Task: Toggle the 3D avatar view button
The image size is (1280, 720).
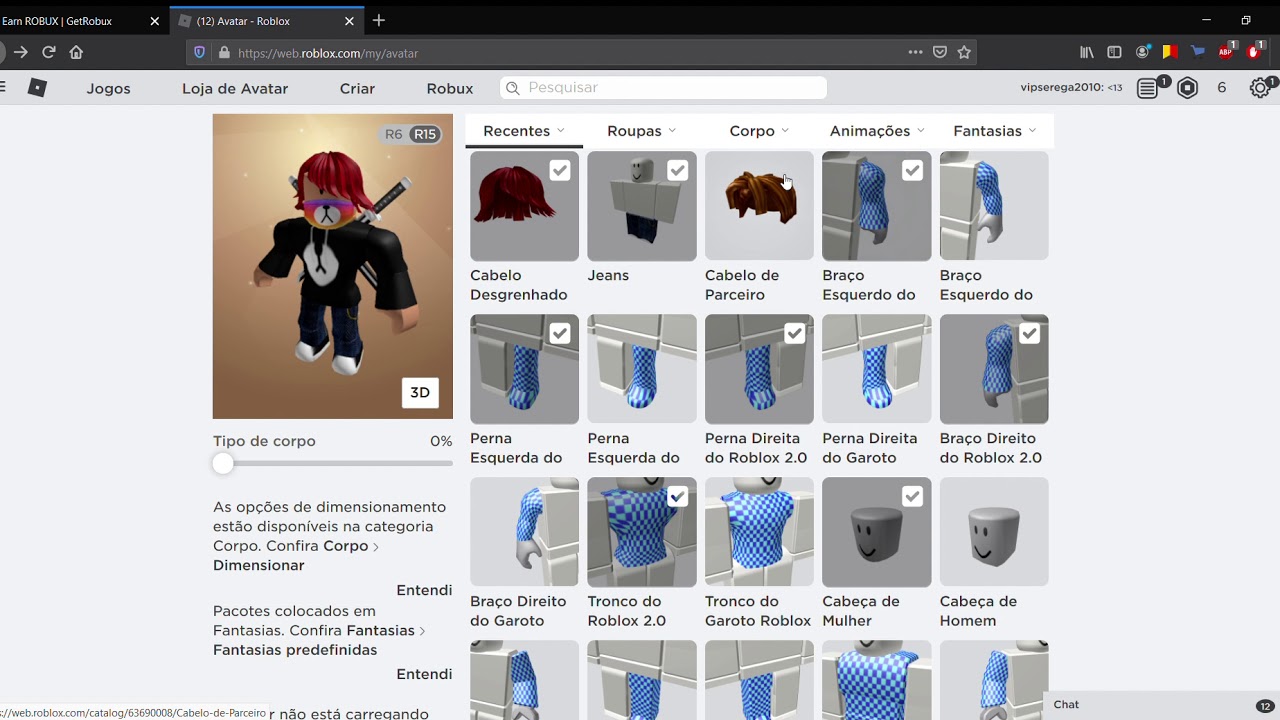Action: coord(420,393)
